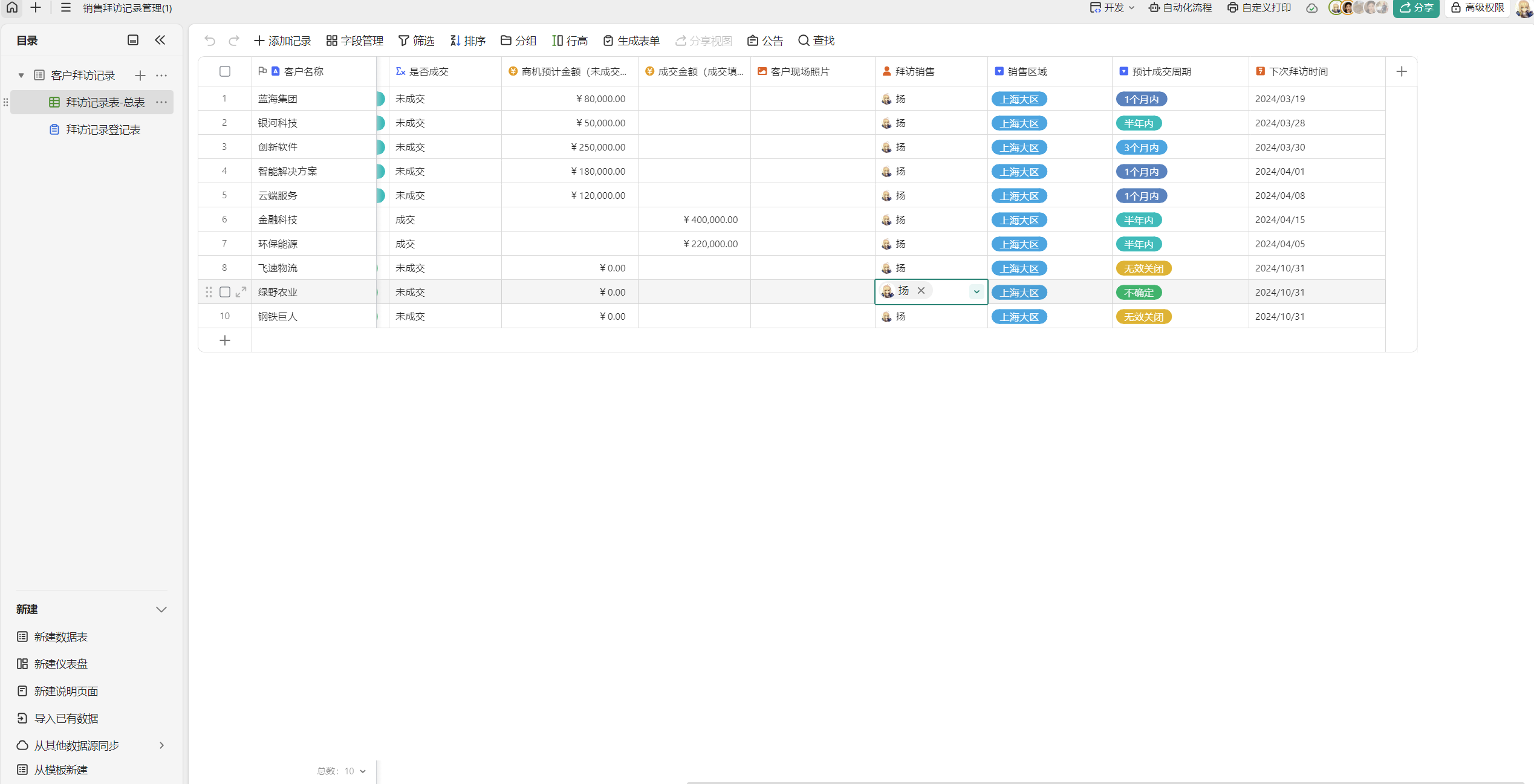
Task: Click the 分享 button
Action: (x=1416, y=7)
